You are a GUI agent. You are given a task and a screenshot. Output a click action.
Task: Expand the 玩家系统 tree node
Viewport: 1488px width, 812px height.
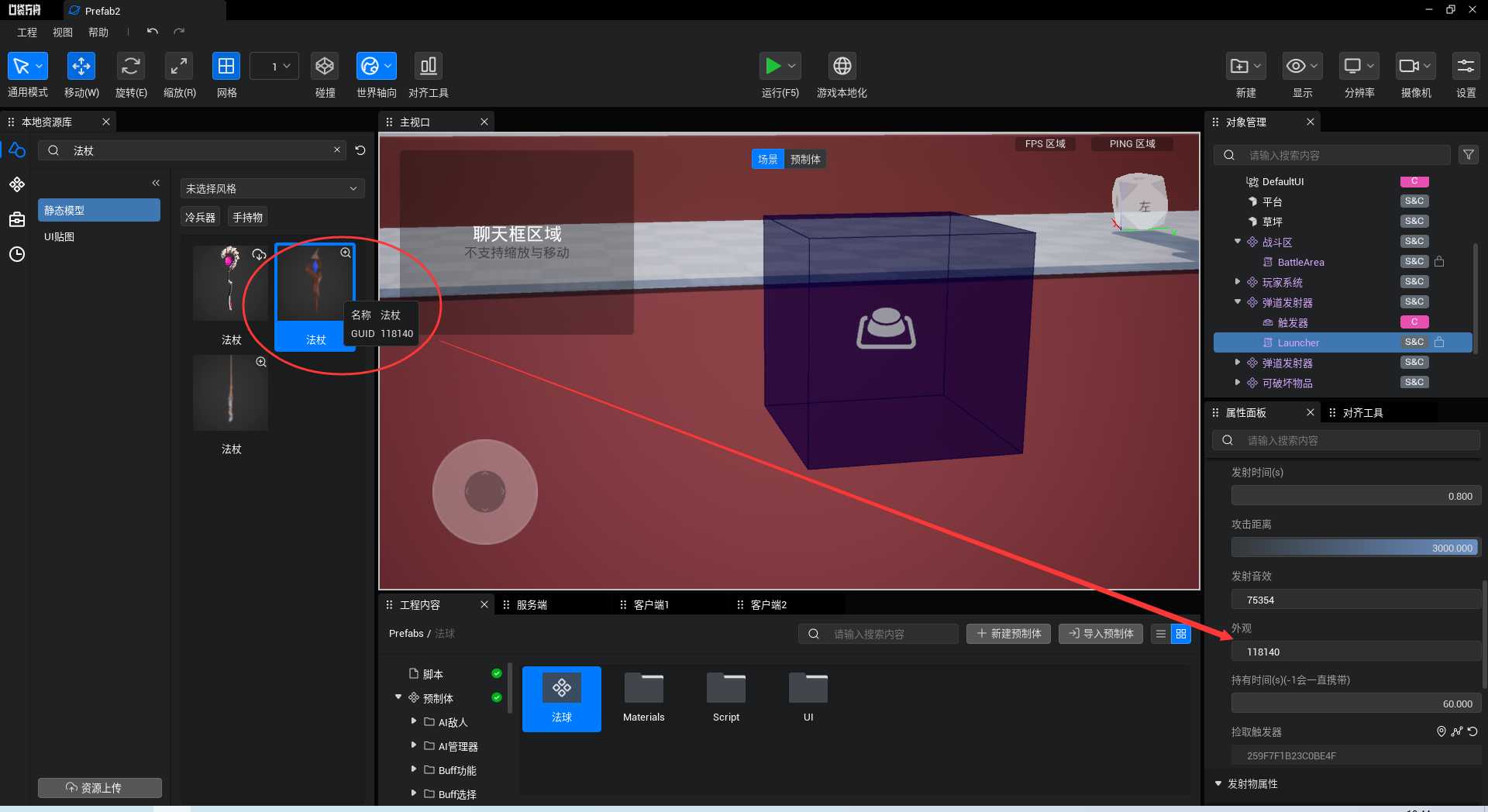coord(1238,282)
